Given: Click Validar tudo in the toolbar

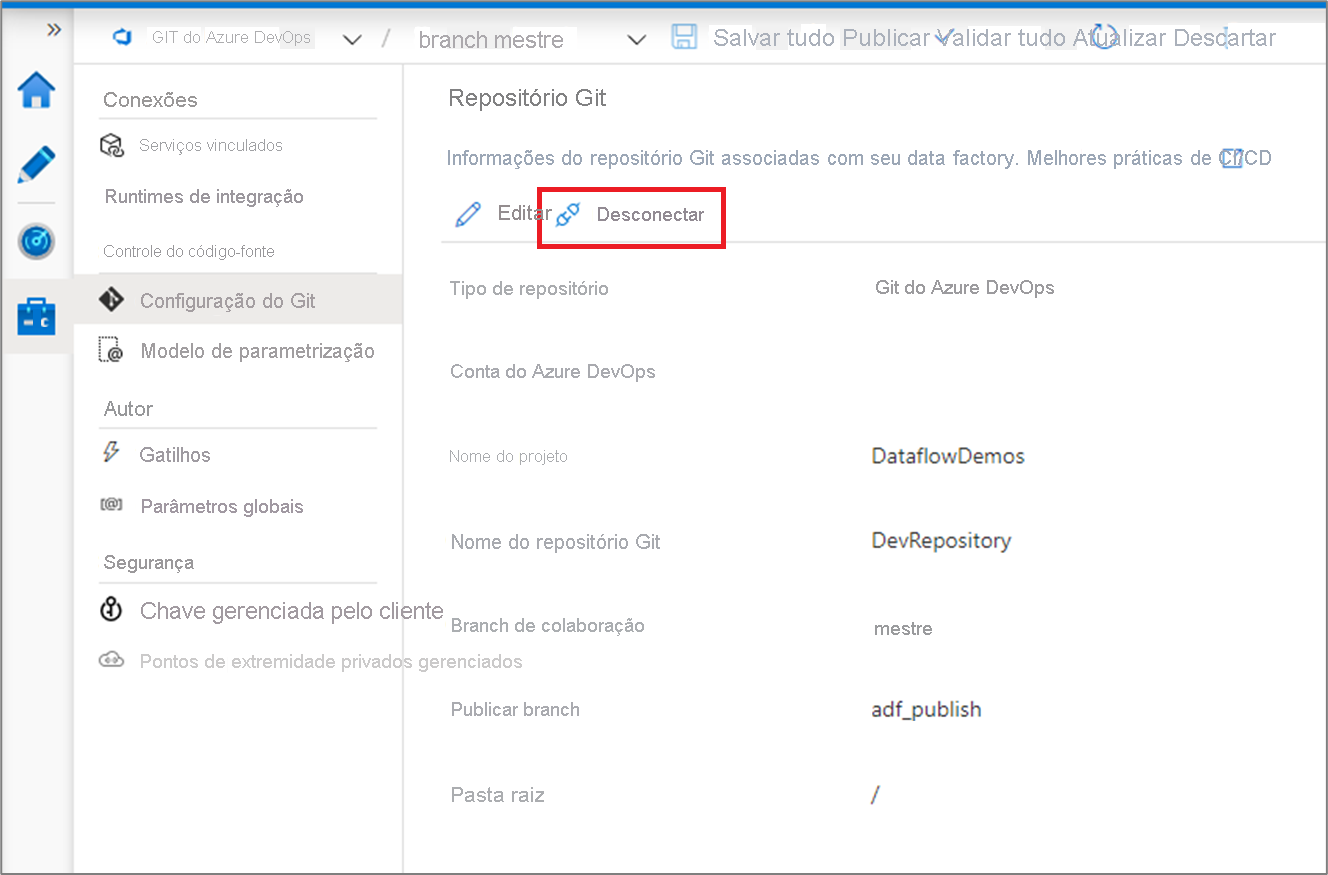Looking at the screenshot, I should [1001, 39].
